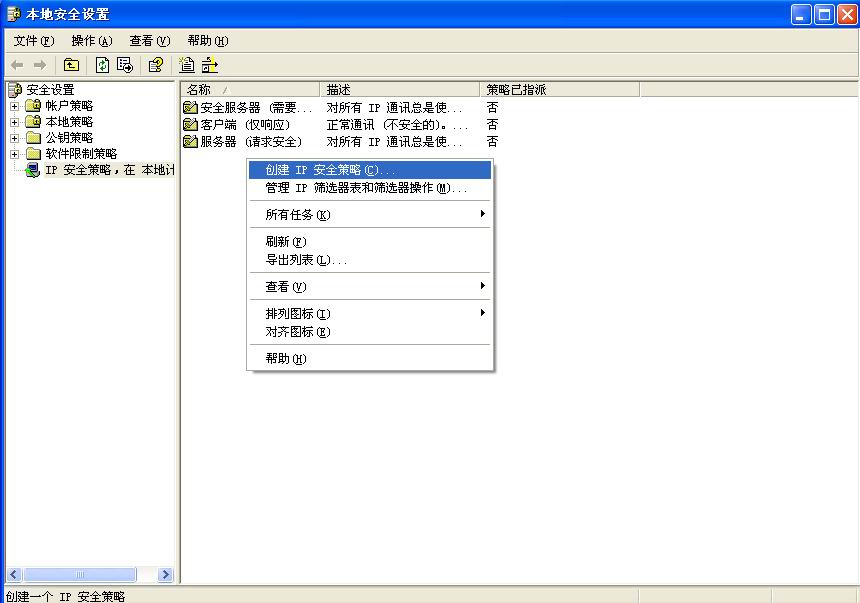The image size is (860, 603).
Task: Click the Back arrow in toolbar
Action: pyautogui.click(x=17, y=65)
